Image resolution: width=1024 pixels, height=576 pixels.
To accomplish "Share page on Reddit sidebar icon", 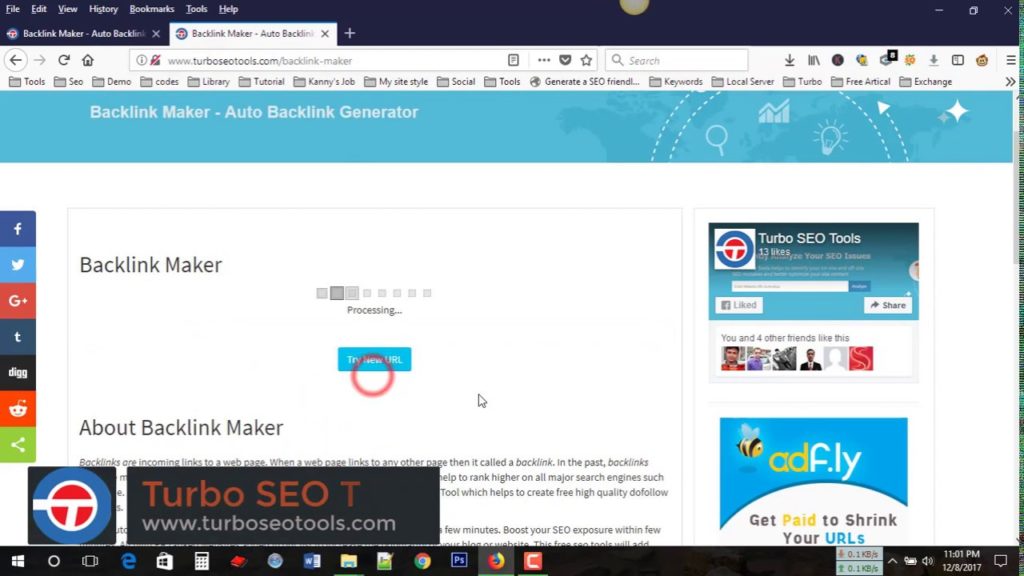I will coord(18,409).
